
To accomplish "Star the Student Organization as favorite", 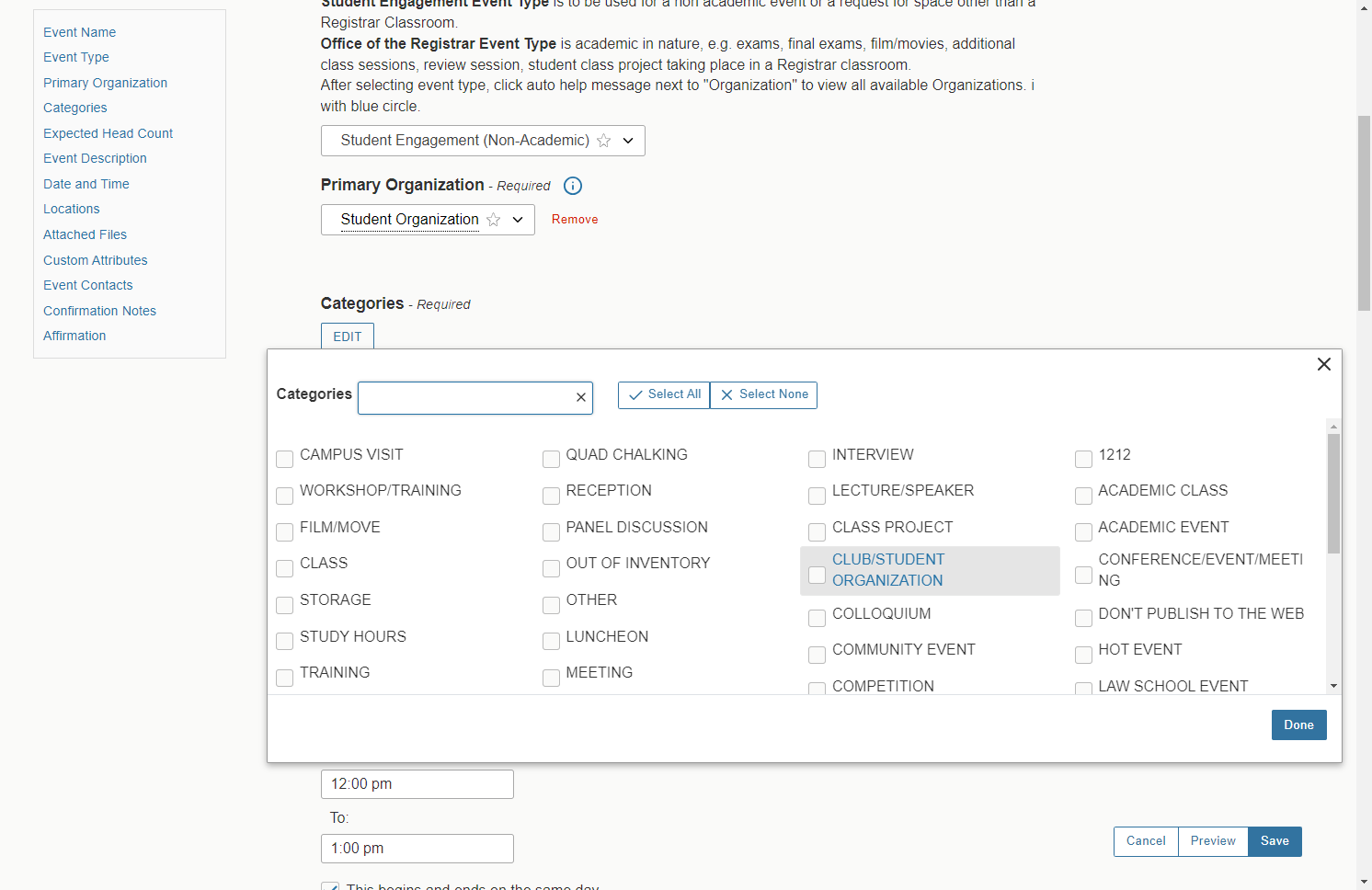I will [x=494, y=220].
